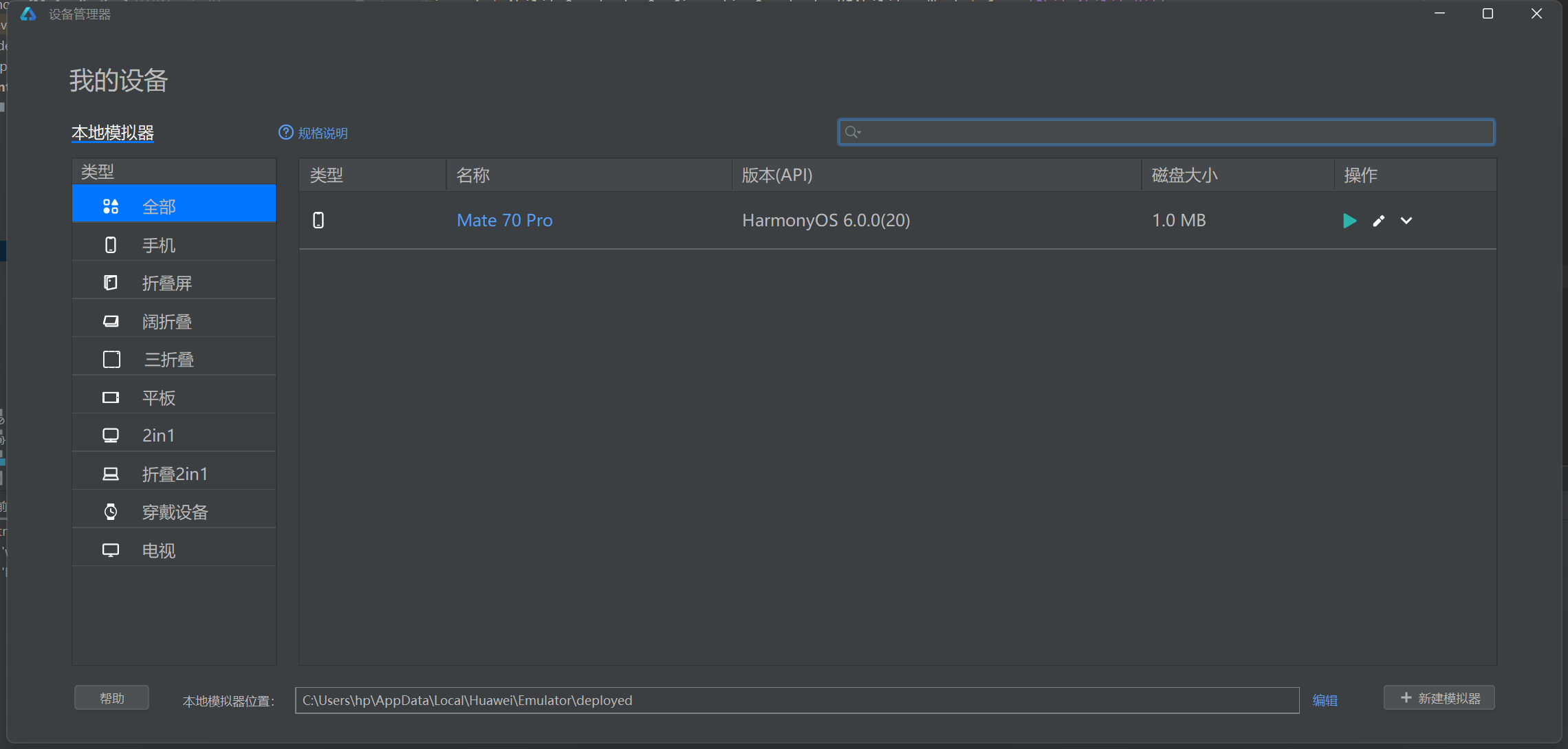Click the pencil edit icon for Mate 70 Pro

click(x=1378, y=221)
